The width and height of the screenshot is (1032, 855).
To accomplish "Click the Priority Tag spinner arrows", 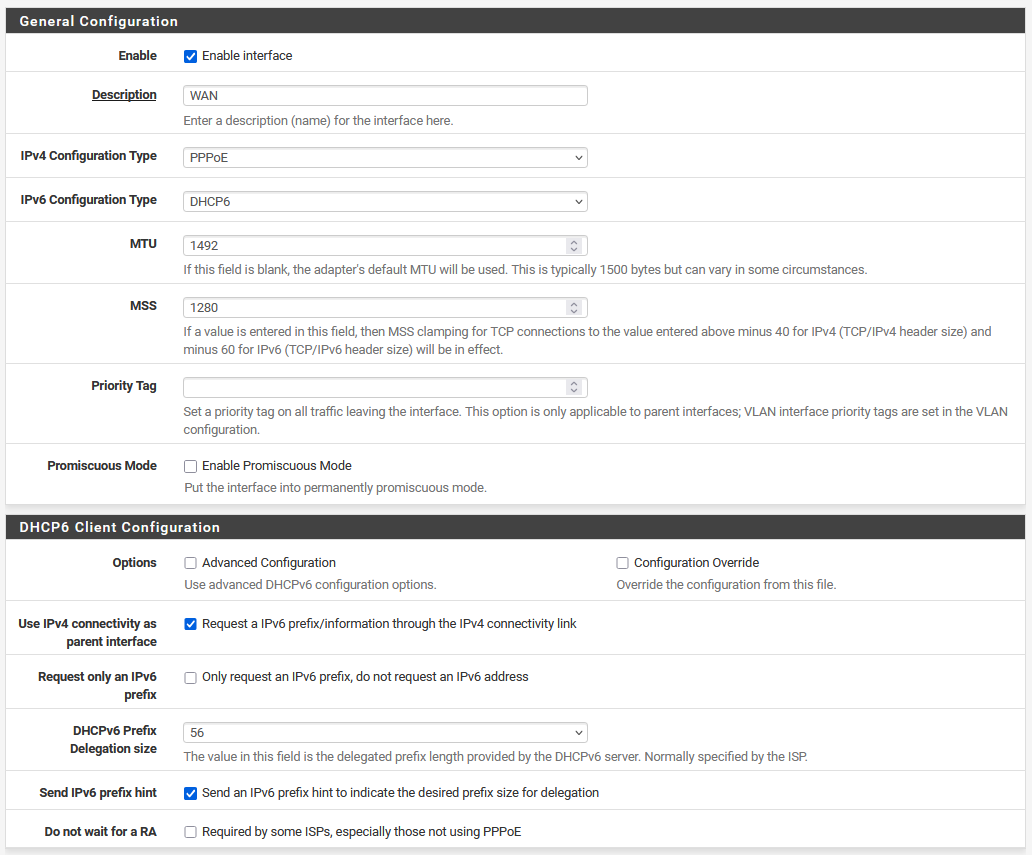I will tap(574, 388).
